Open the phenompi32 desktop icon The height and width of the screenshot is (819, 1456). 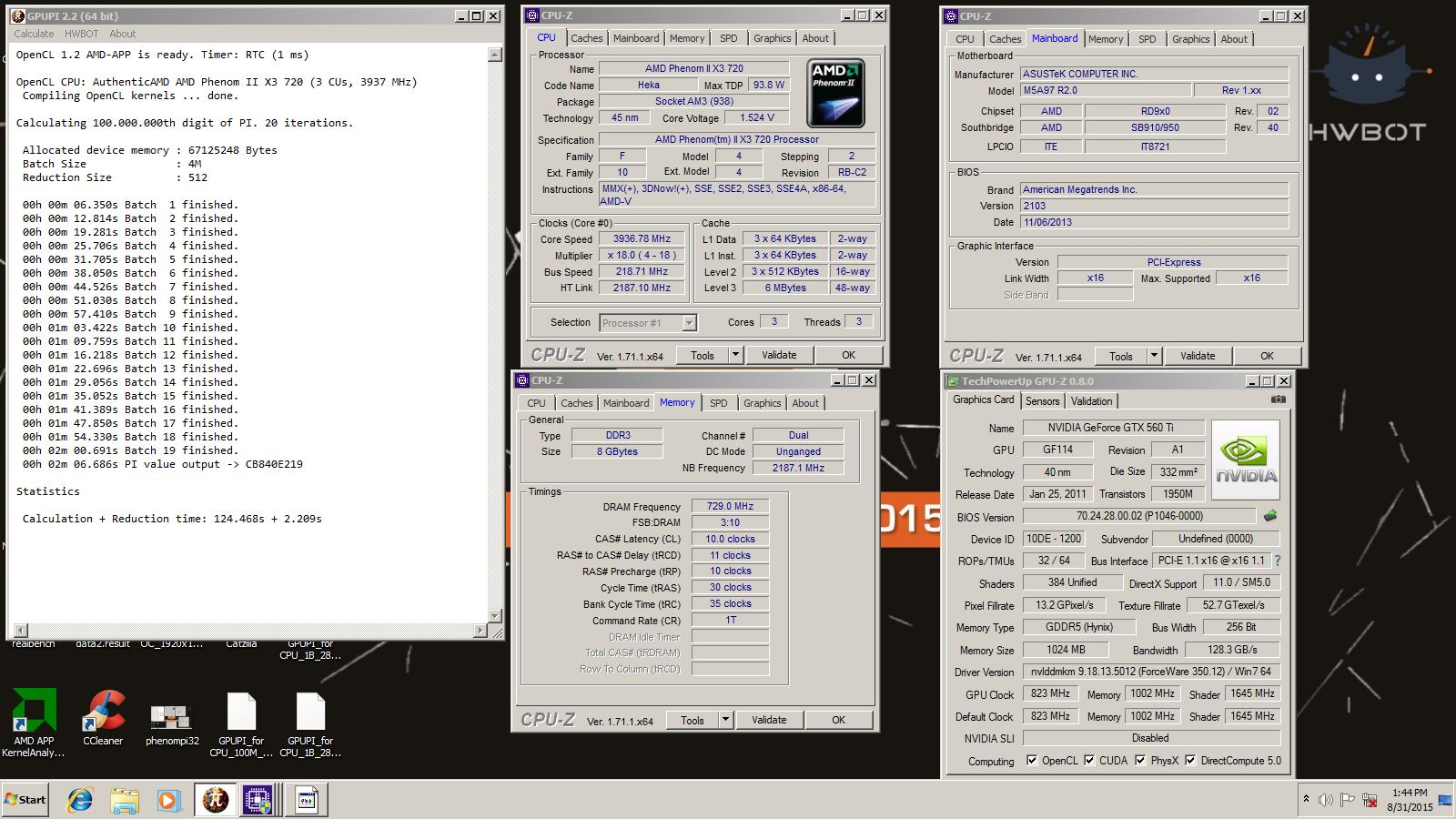[172, 723]
